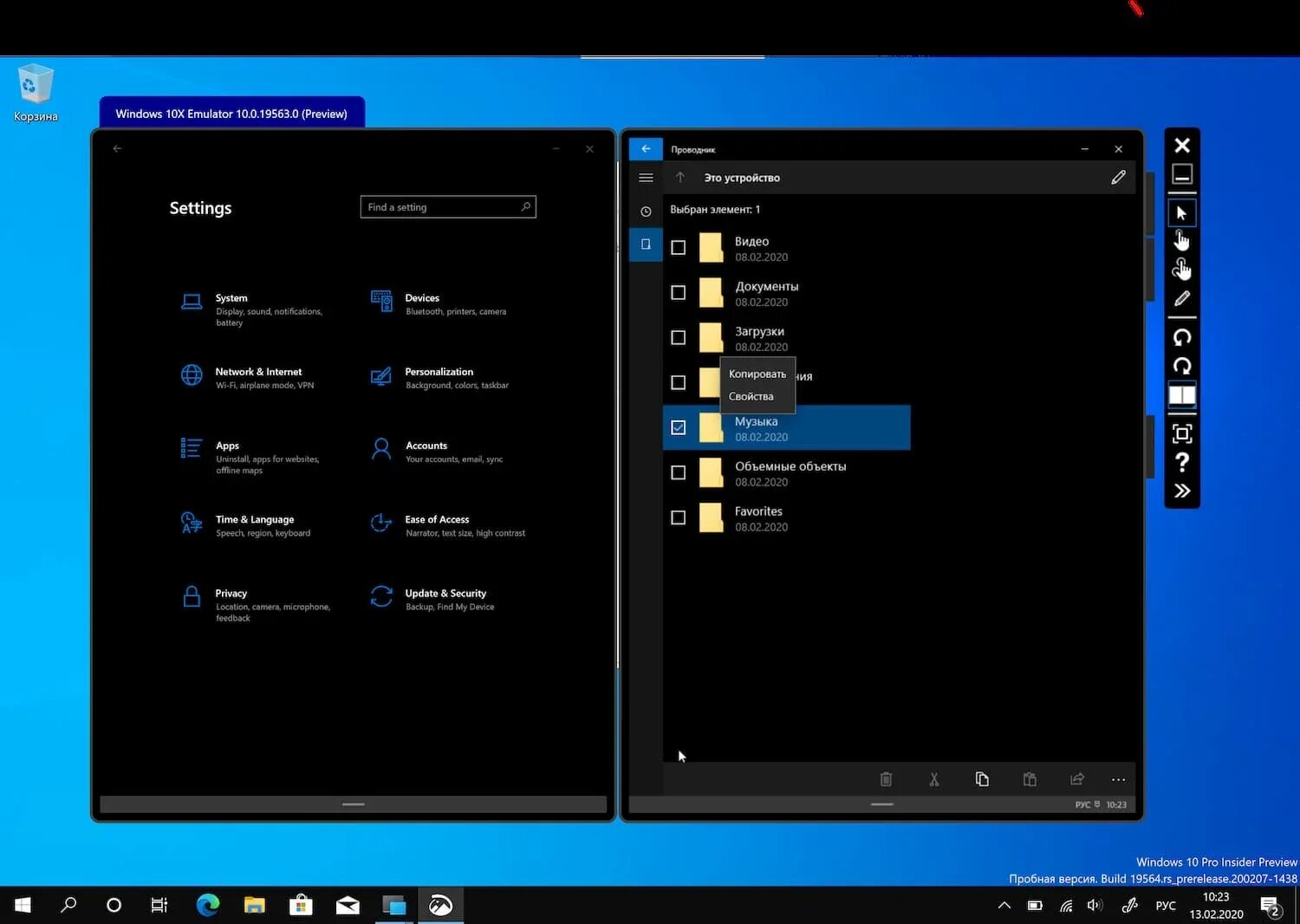Open the Документы folder
Screen dimensions: 1300x924
click(x=786, y=293)
